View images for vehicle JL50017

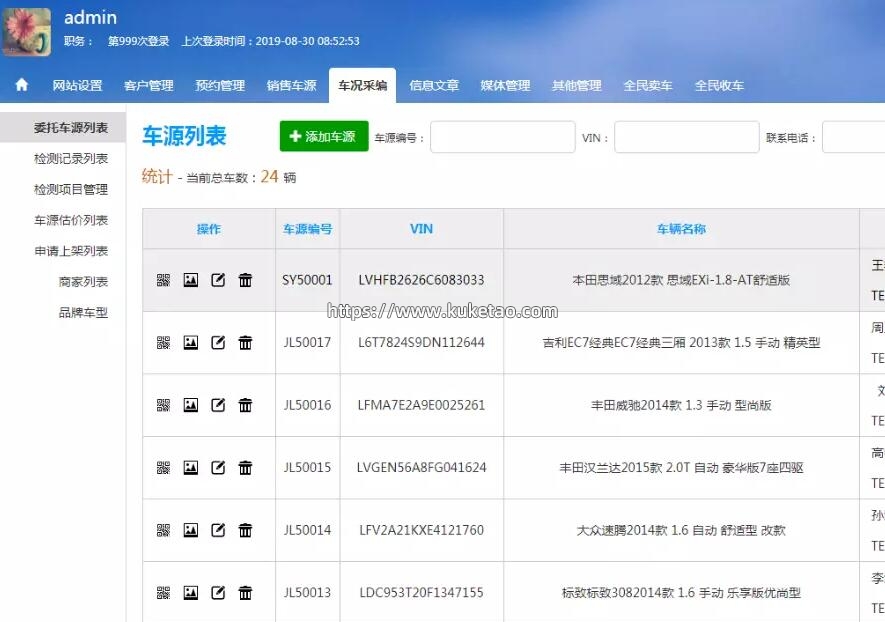[x=191, y=343]
